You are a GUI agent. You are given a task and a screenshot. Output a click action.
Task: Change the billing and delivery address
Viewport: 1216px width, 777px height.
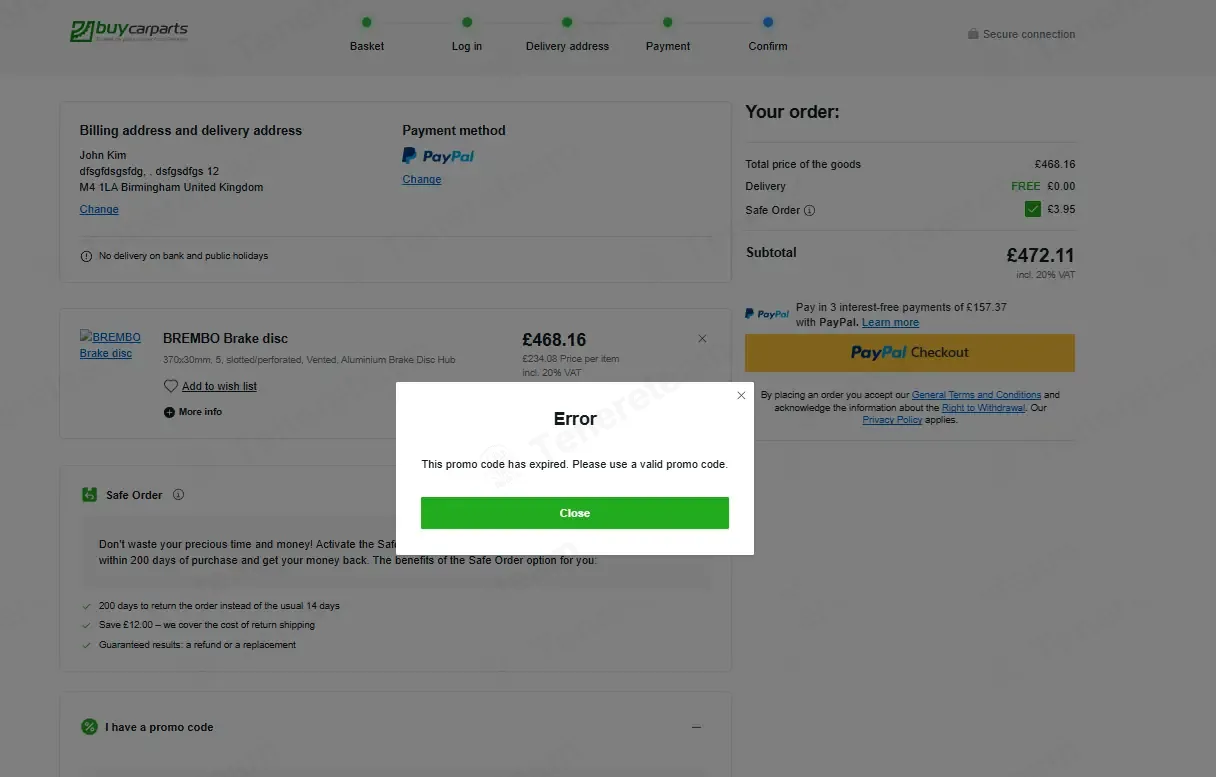pos(99,210)
